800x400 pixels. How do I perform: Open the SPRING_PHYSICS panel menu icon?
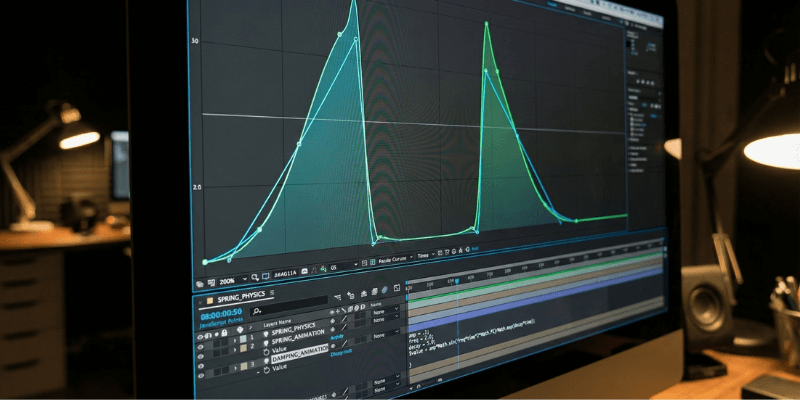[272, 293]
